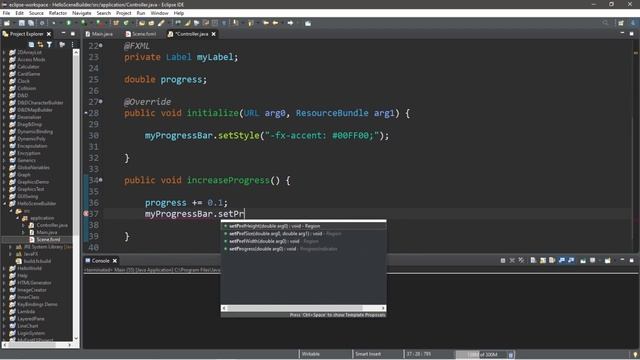
Task: Switch to the Main.java editor tab
Action: point(99,34)
